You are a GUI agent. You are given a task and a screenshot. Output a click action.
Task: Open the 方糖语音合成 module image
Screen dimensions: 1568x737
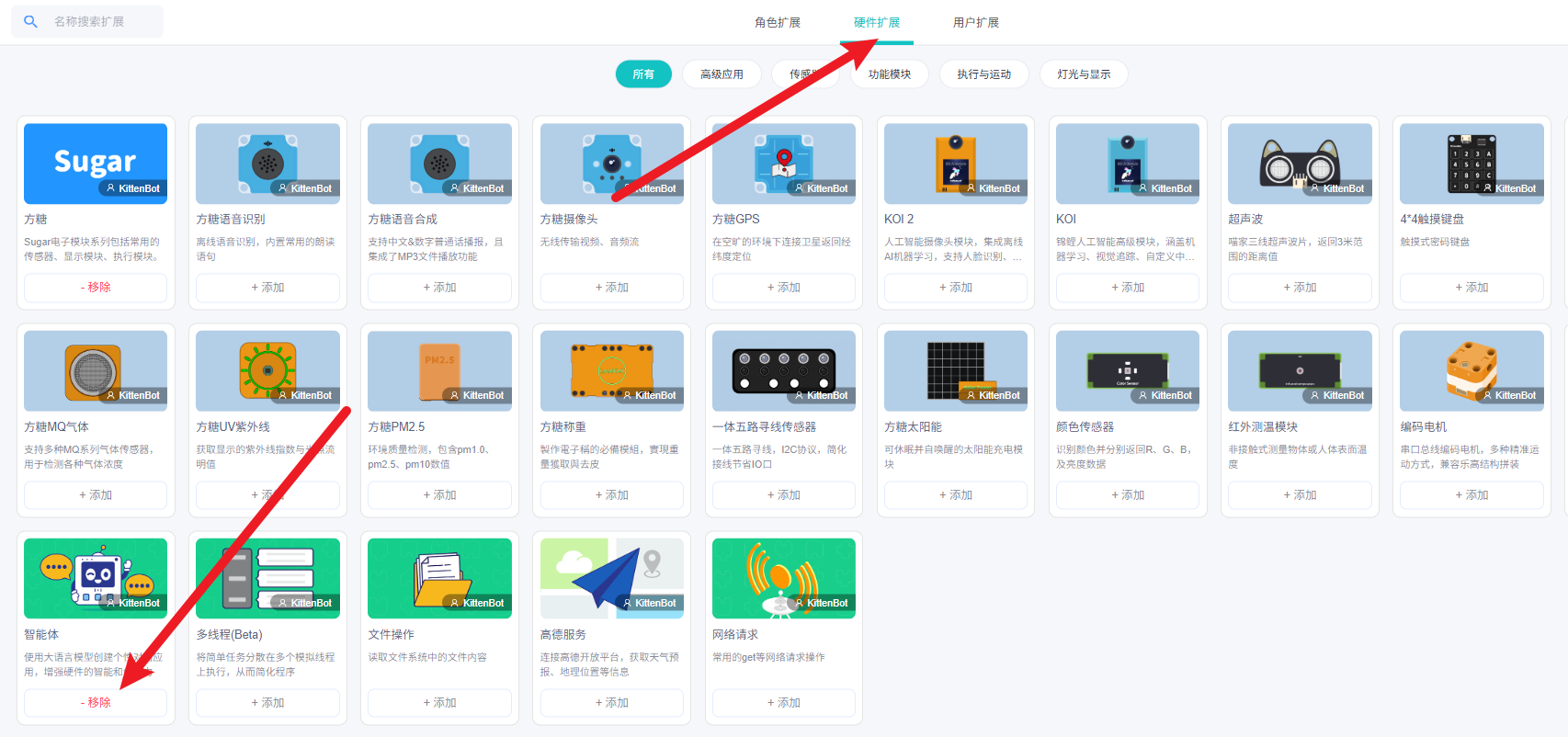[439, 164]
